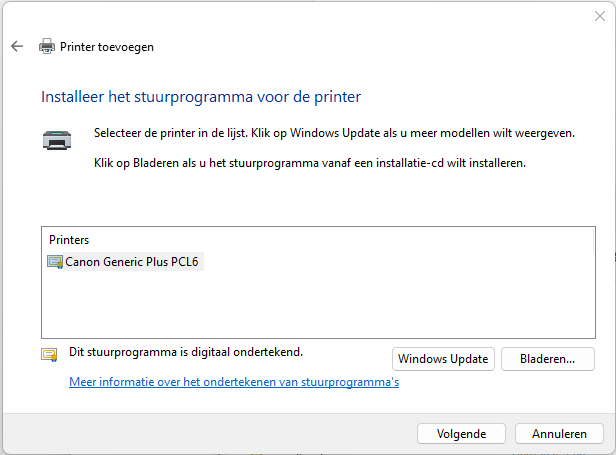Screen dimensions: 616x455
Task: Cancel with the Annuleren button
Action: [559, 434]
